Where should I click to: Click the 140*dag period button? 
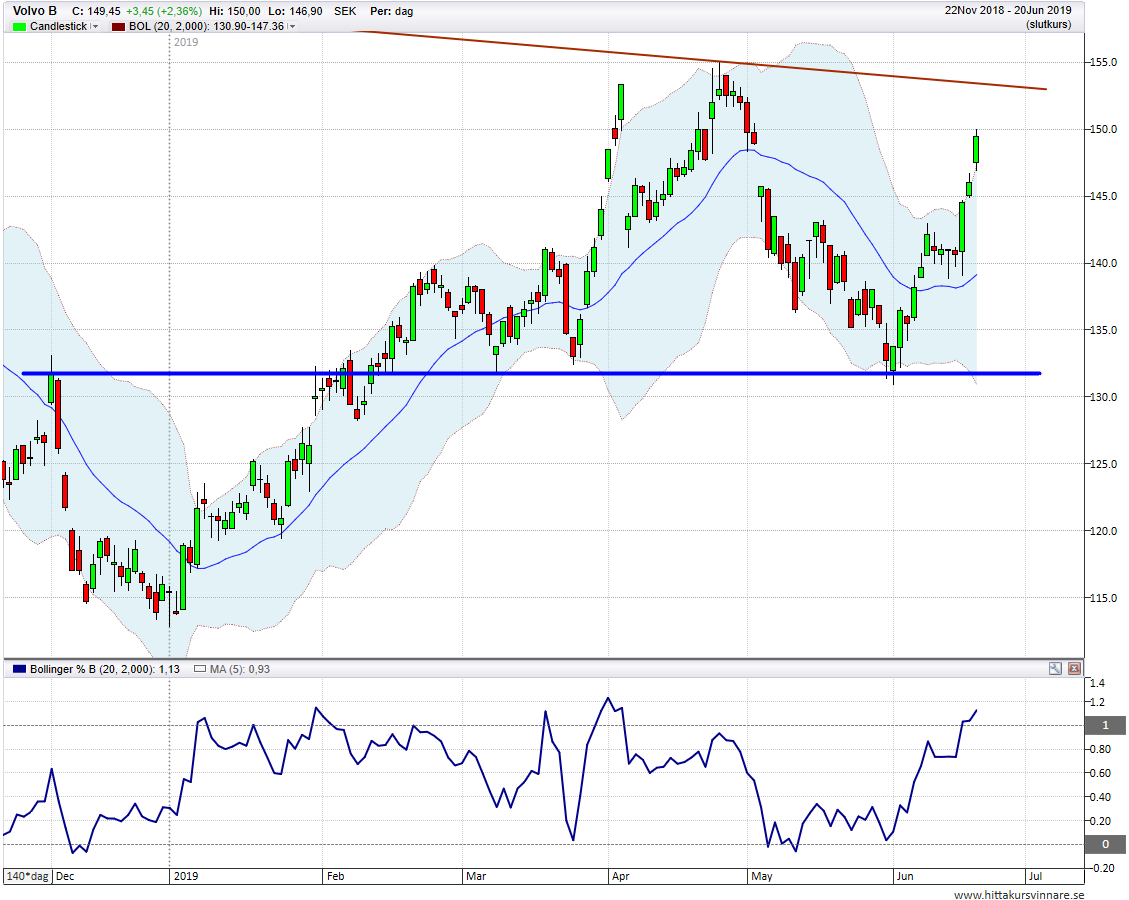27,876
